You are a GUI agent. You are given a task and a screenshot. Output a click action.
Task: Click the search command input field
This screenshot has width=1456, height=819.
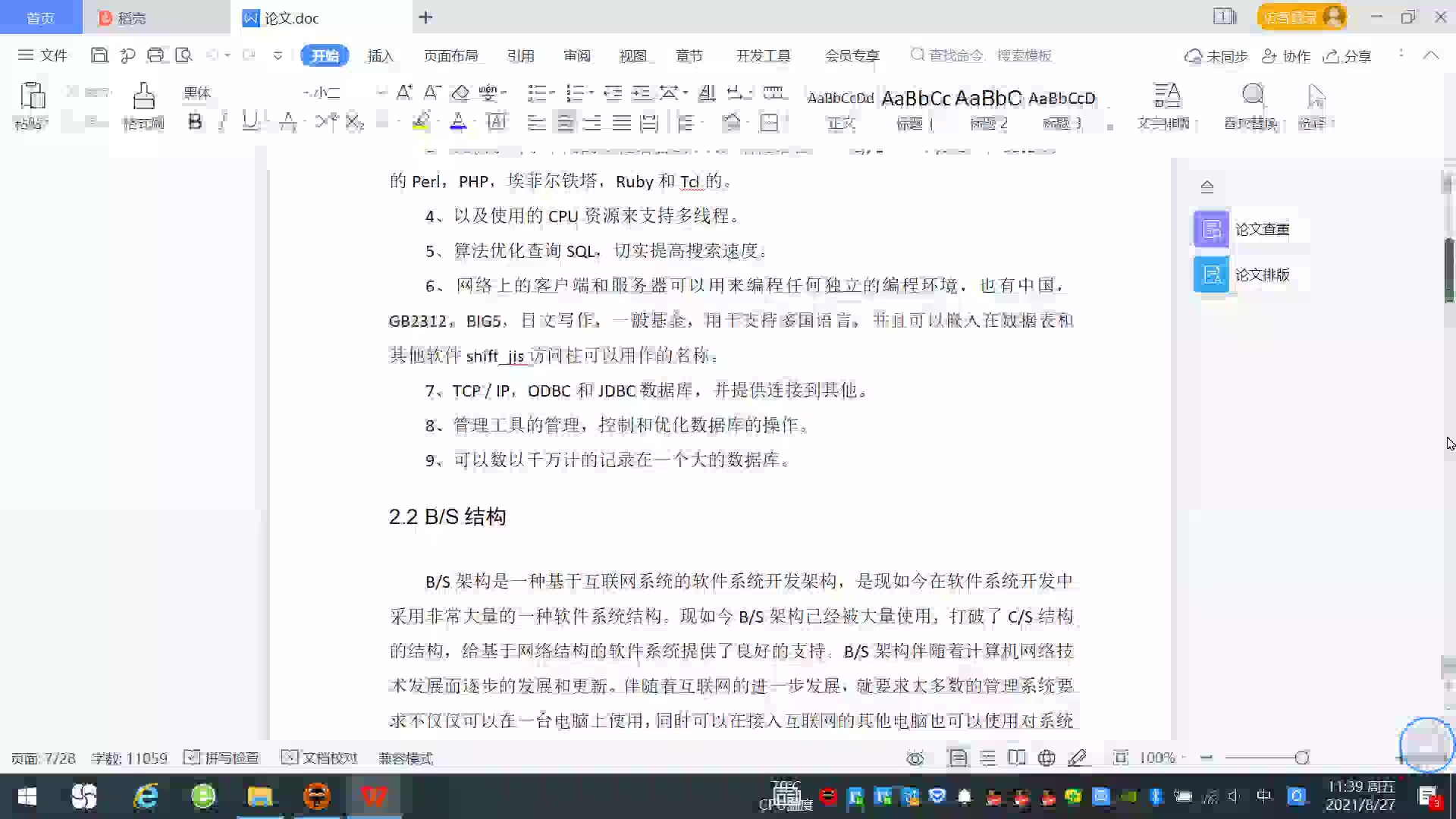click(x=982, y=55)
